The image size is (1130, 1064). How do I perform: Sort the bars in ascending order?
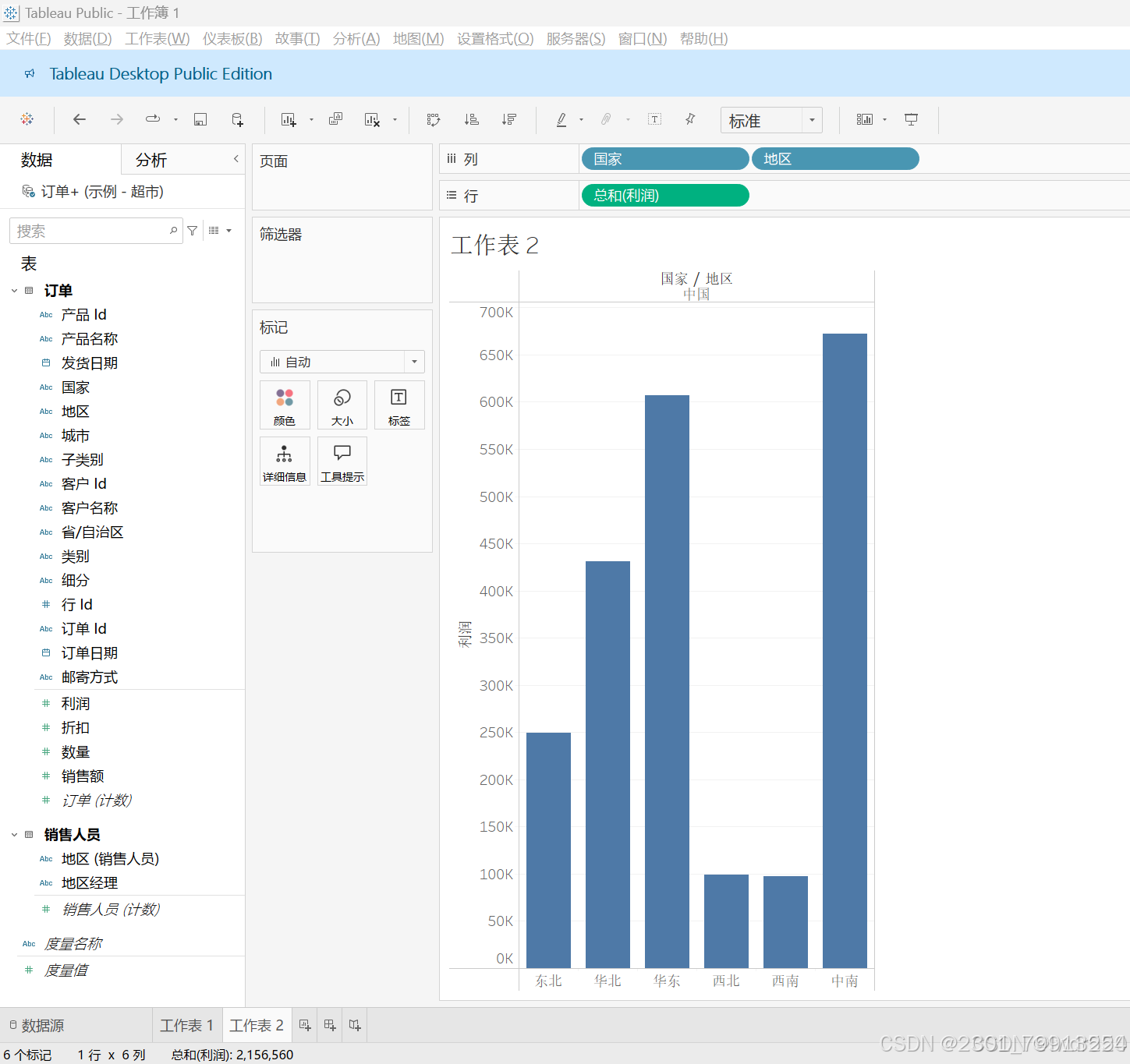[471, 119]
